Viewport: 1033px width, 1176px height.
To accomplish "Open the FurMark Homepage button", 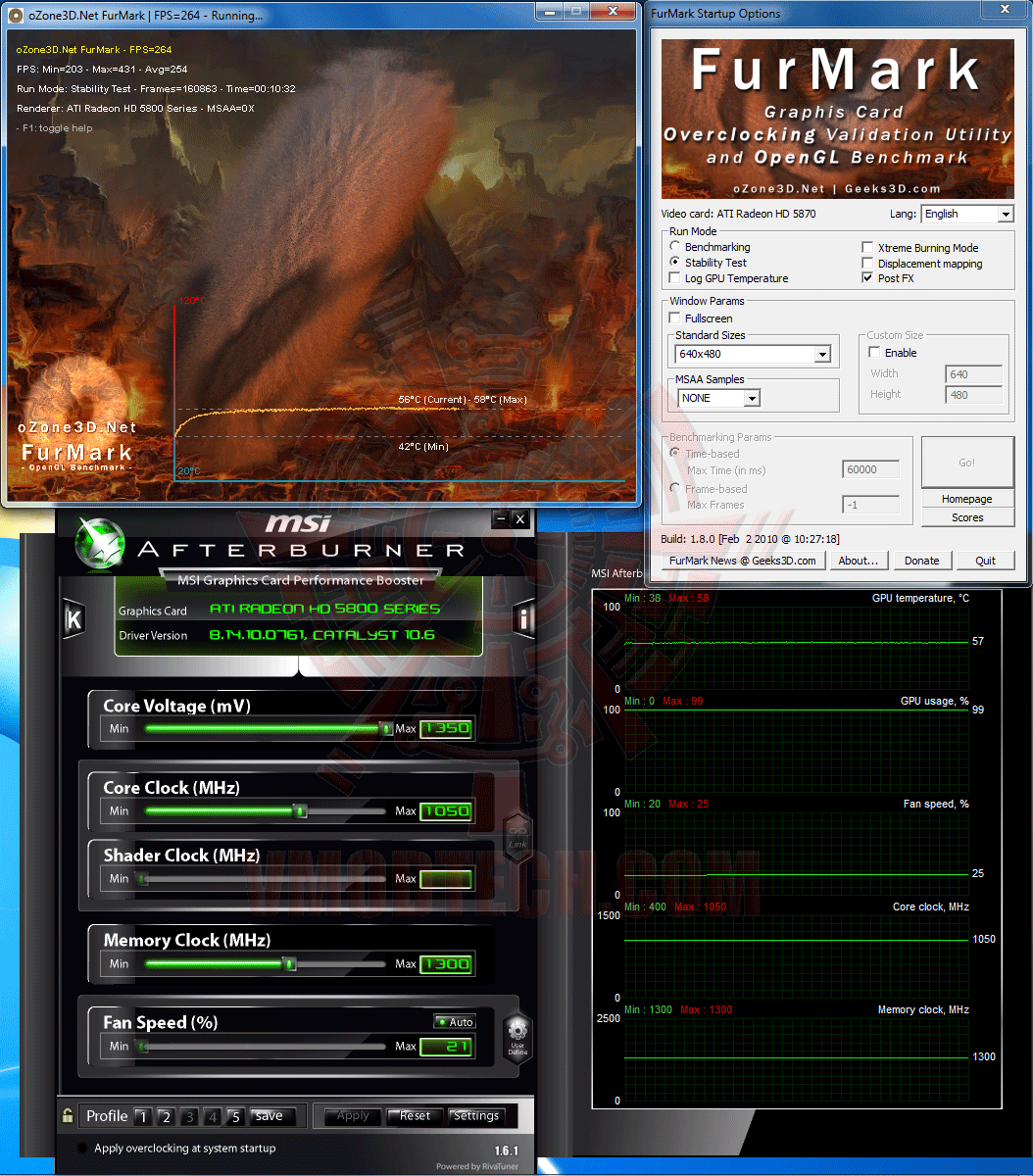I will [967, 499].
